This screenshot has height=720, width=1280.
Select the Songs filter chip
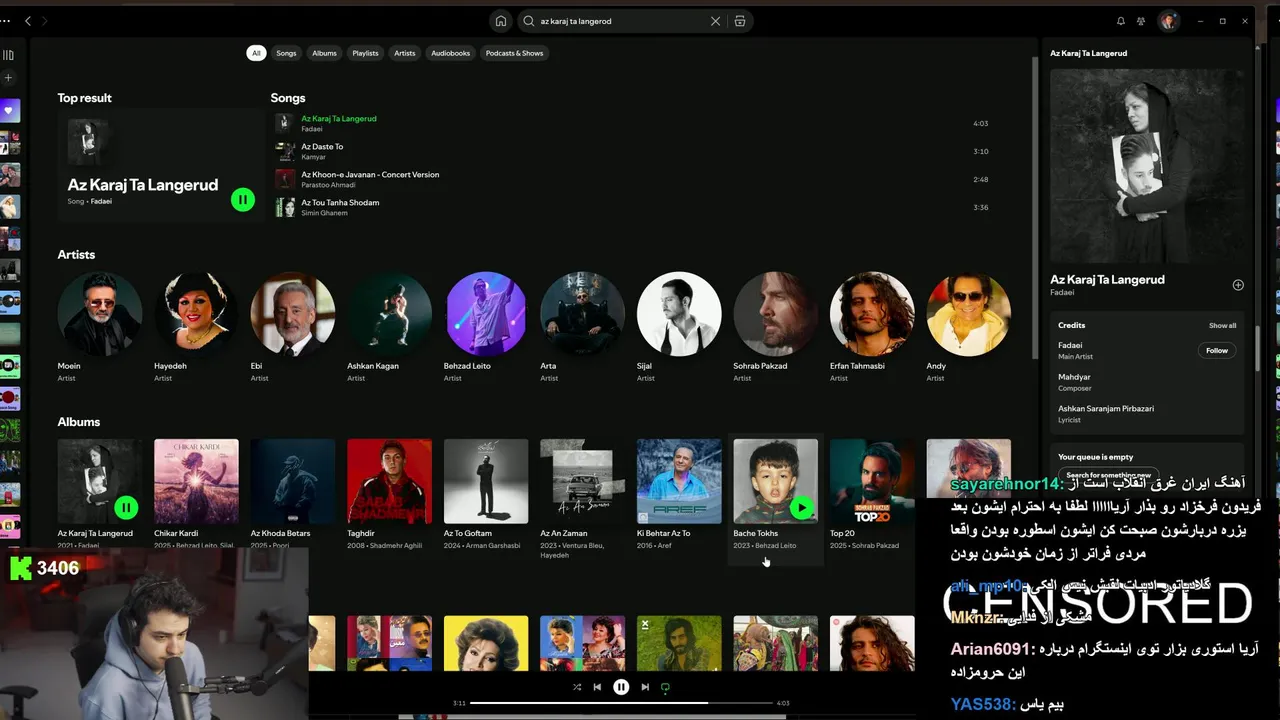coord(286,53)
